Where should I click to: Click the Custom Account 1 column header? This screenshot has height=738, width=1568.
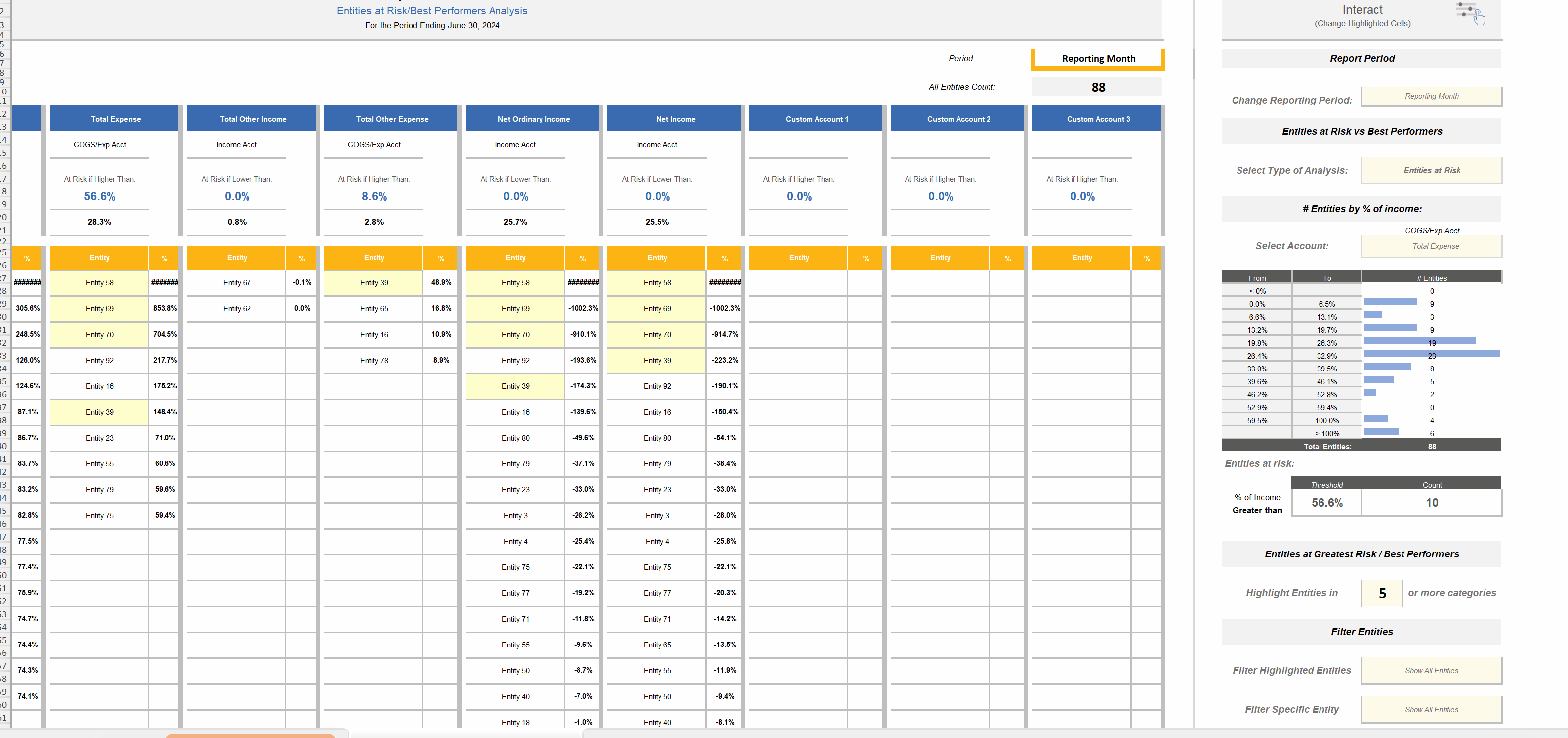pos(815,119)
